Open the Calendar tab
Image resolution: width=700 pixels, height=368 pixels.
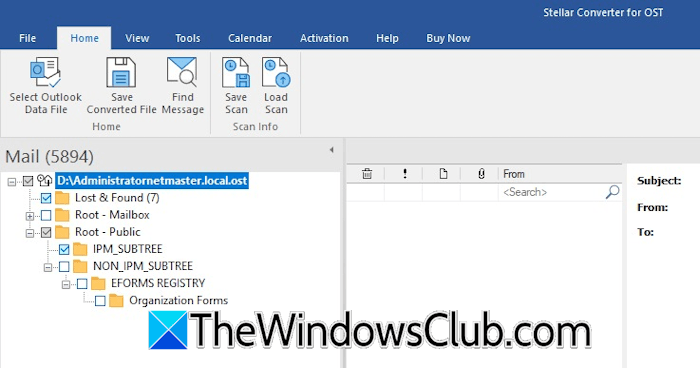pos(250,38)
